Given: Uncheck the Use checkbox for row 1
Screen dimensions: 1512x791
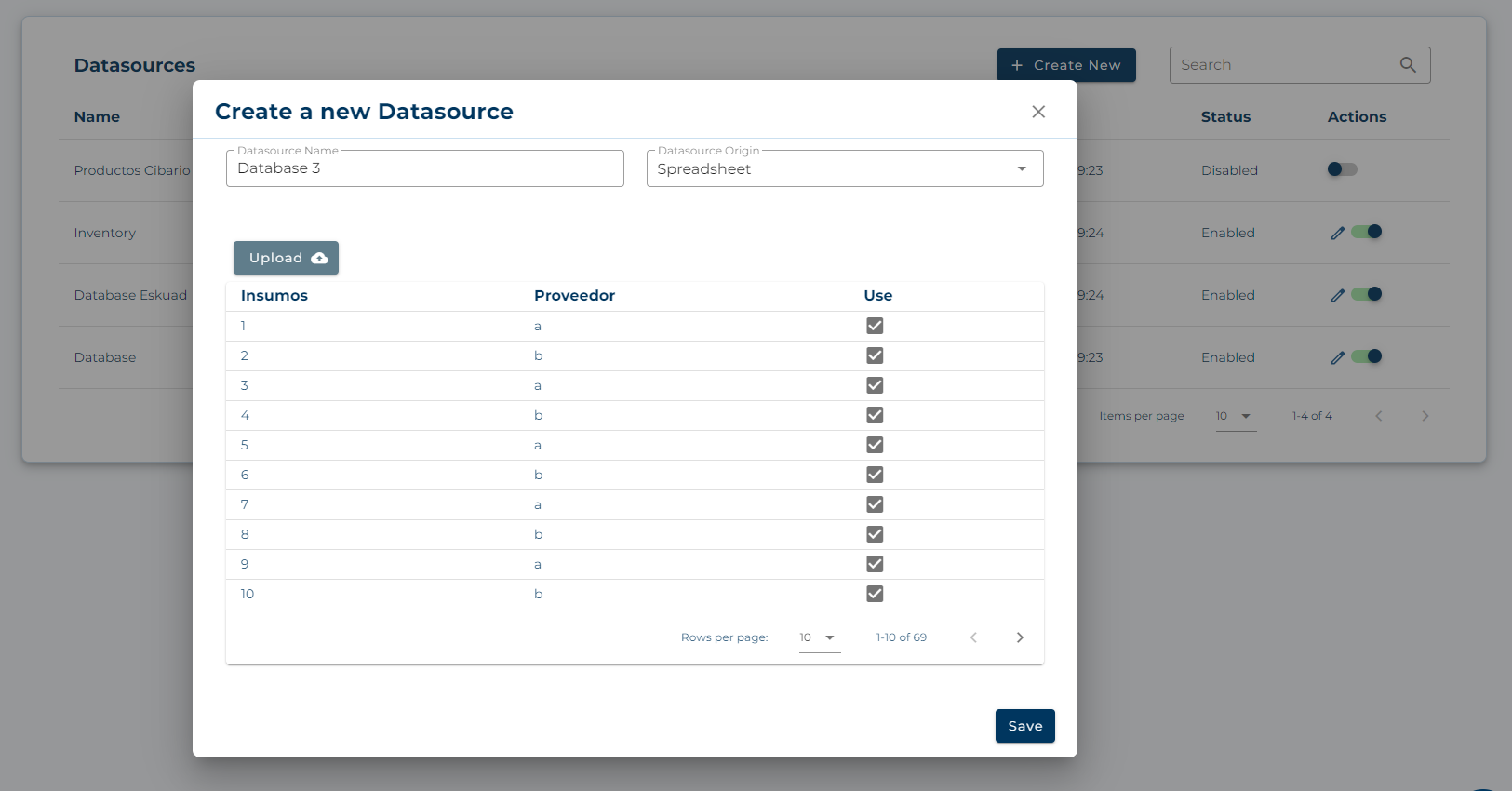Looking at the screenshot, I should (875, 326).
